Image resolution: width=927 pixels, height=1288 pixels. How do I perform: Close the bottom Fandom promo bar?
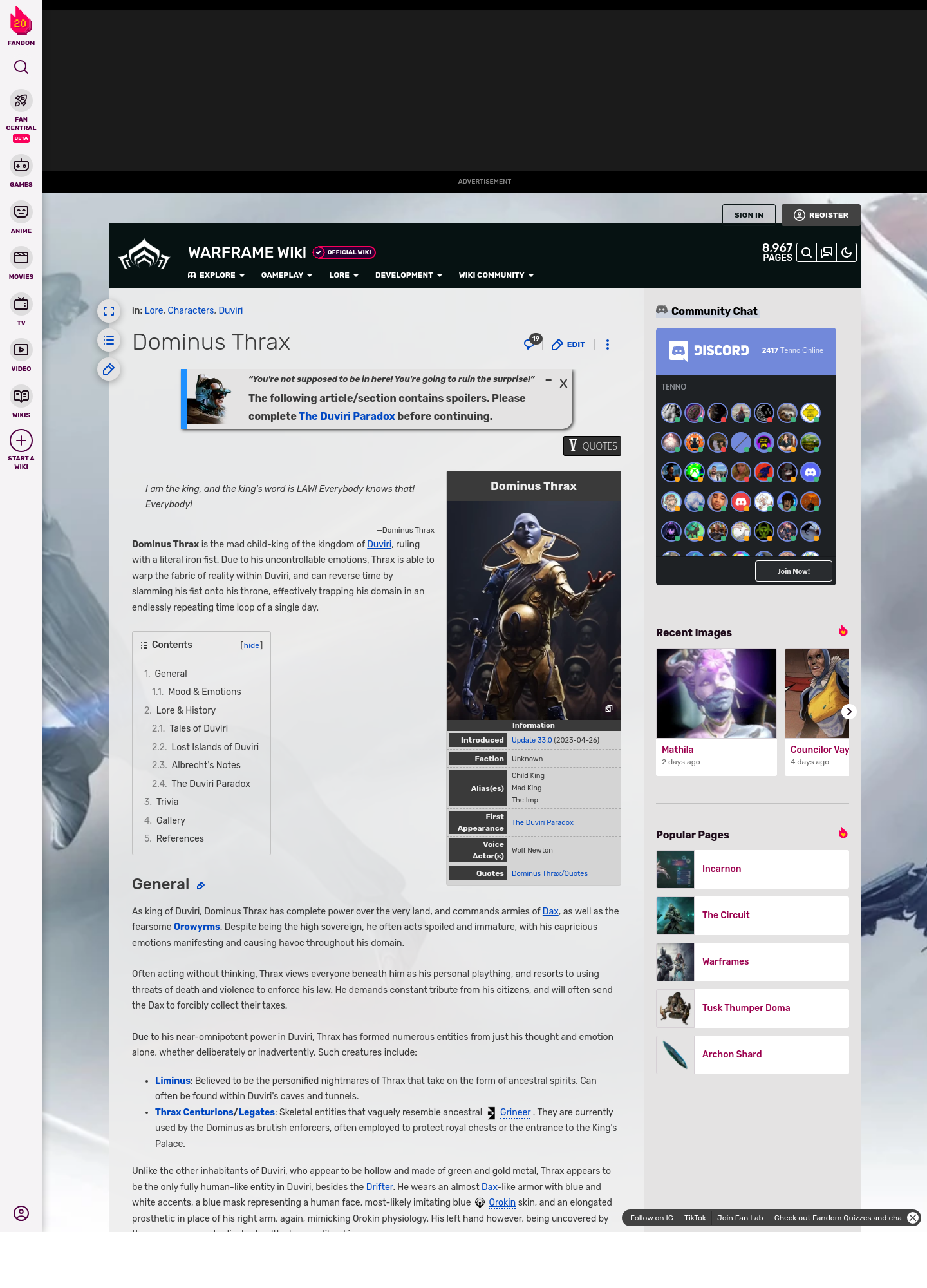[913, 1218]
